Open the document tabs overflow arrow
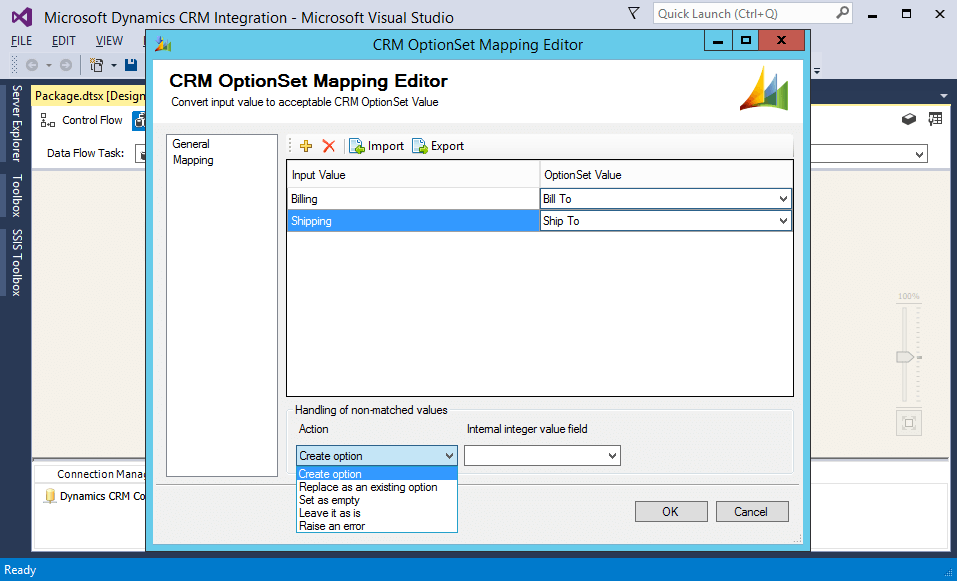The image size is (957, 581). [x=944, y=96]
